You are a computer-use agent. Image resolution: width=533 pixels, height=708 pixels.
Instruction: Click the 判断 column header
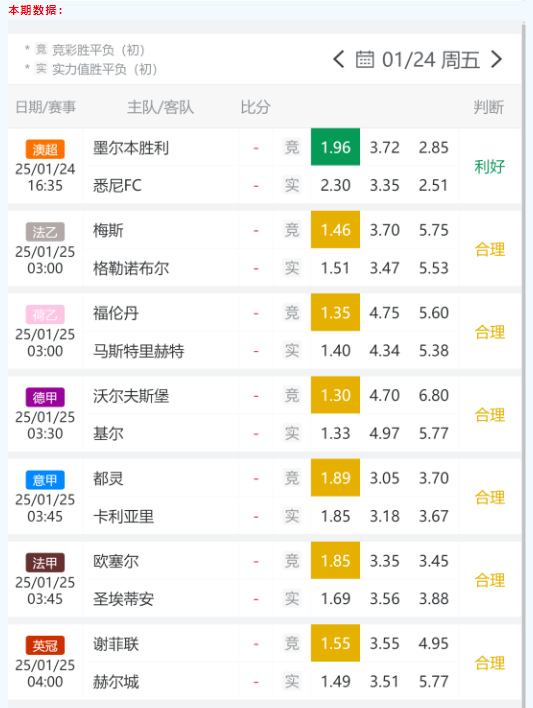488,107
